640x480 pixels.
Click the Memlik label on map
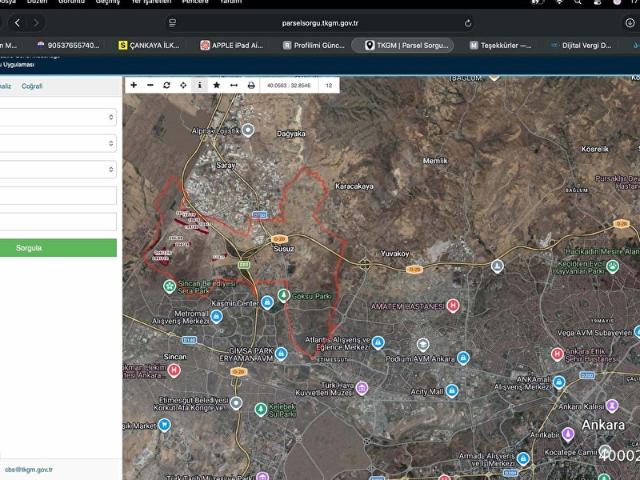click(435, 160)
